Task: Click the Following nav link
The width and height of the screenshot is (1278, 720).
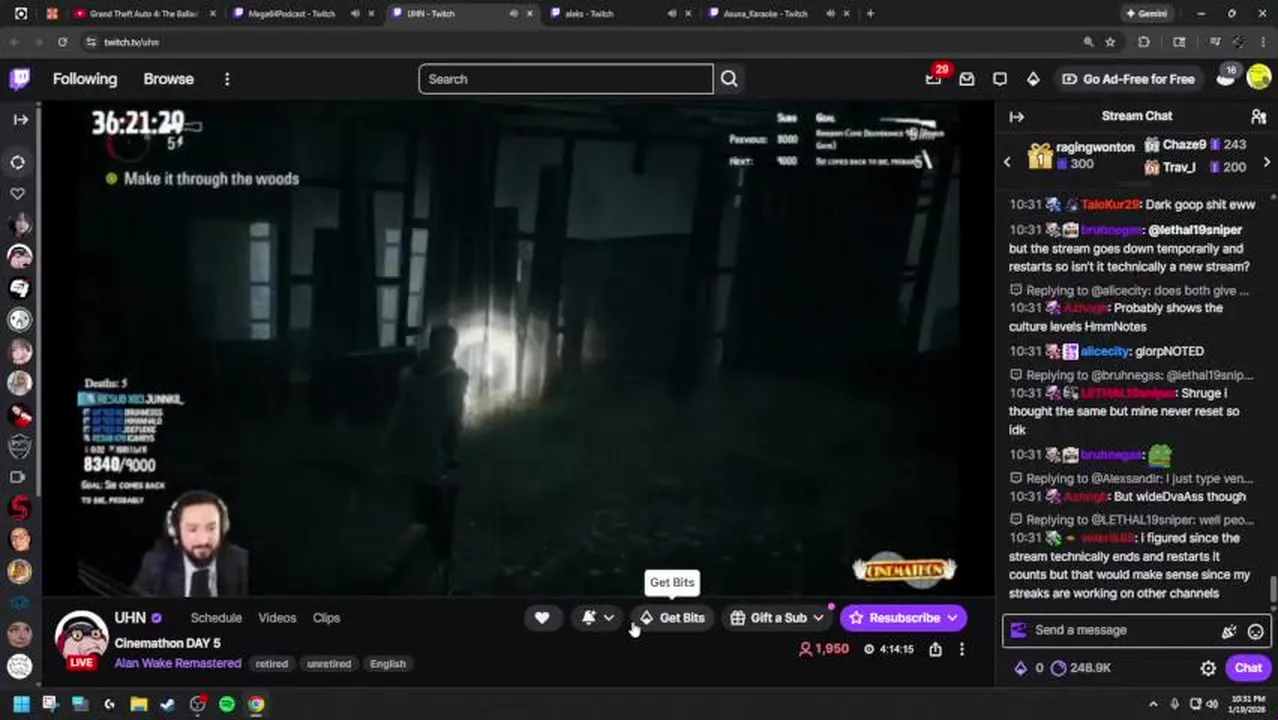Action: [x=85, y=79]
